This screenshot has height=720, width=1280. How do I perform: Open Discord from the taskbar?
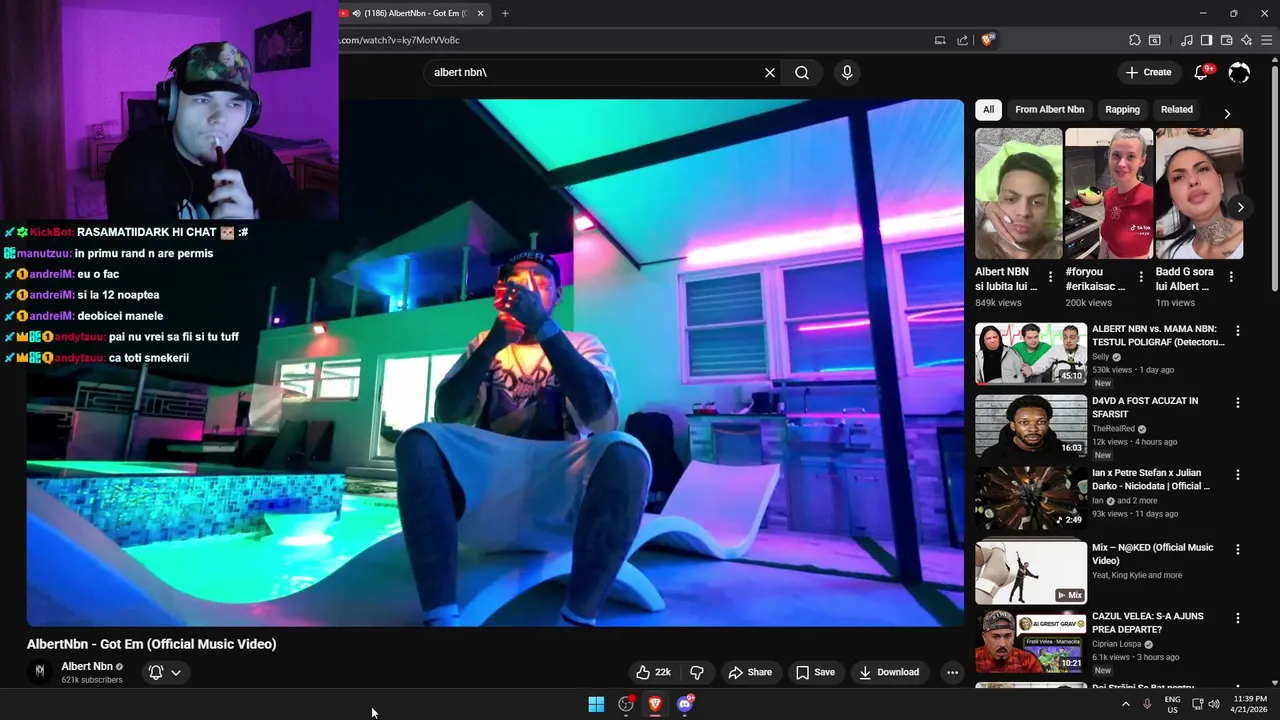(685, 704)
